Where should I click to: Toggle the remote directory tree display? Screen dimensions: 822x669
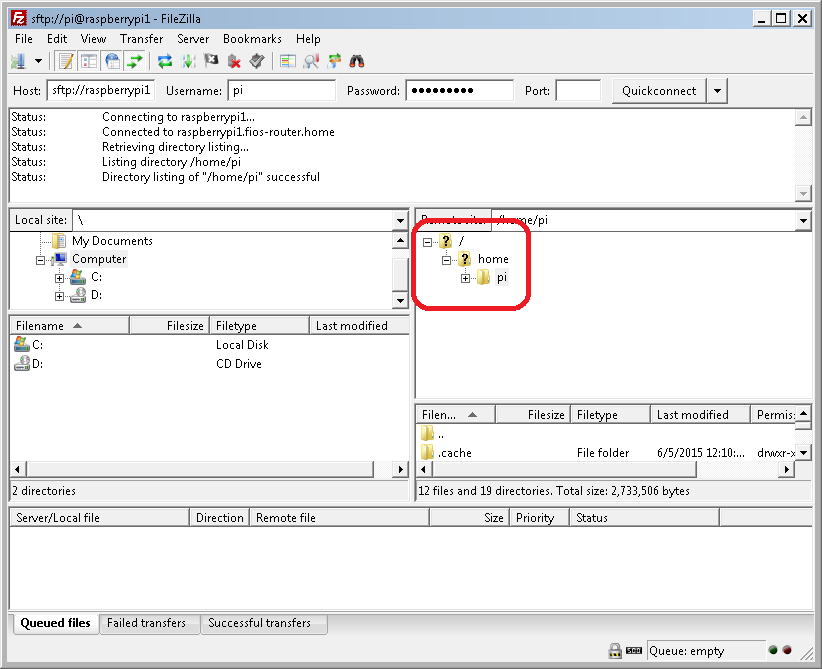tap(112, 61)
